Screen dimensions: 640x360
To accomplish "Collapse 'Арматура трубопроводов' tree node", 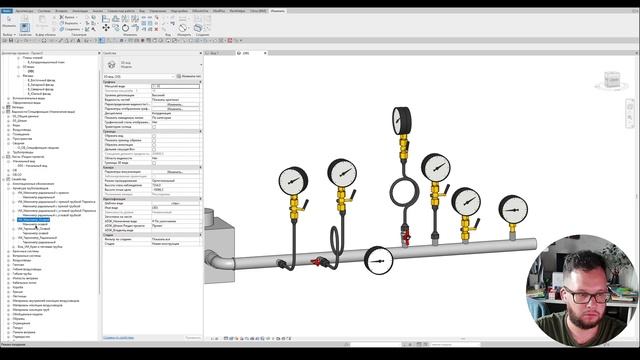I will tap(9, 188).
